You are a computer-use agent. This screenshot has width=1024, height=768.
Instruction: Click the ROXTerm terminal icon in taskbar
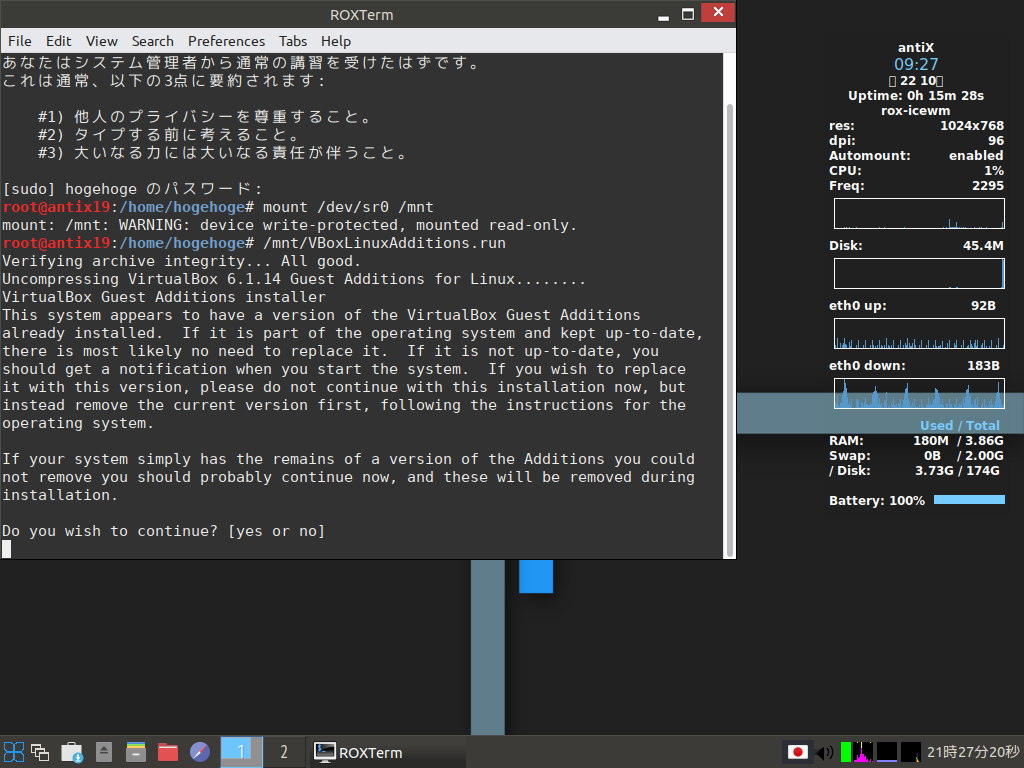point(325,752)
